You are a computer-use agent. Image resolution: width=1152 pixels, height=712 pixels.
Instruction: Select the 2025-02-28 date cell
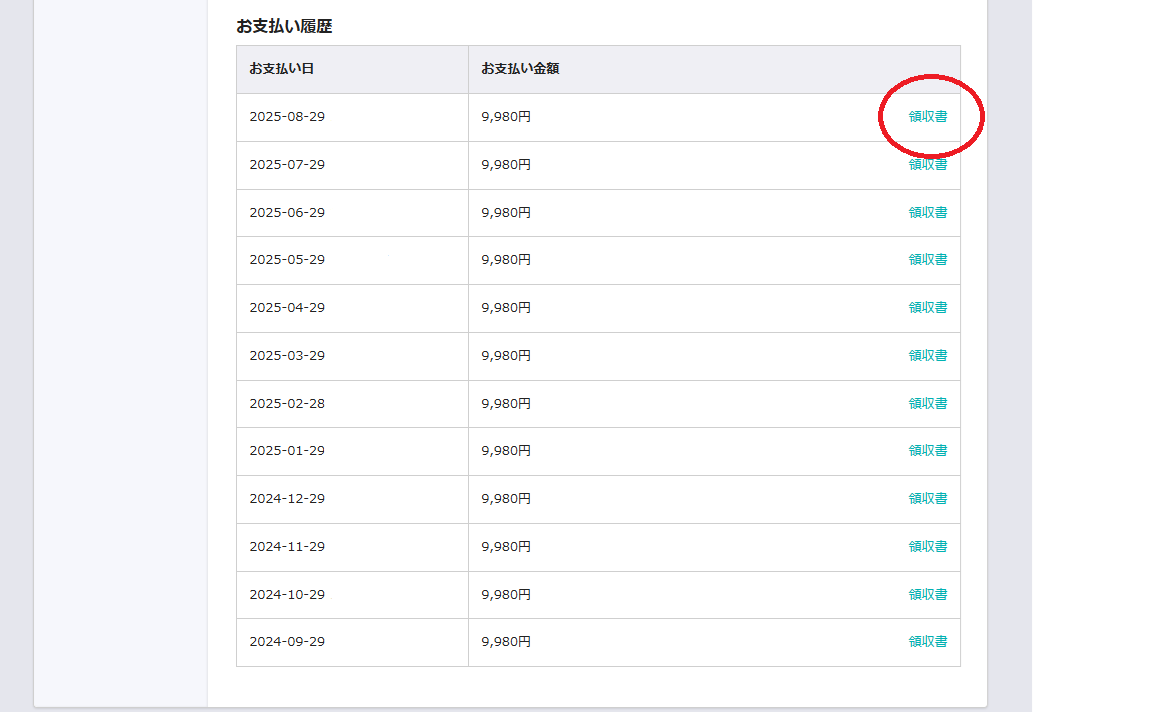point(287,404)
